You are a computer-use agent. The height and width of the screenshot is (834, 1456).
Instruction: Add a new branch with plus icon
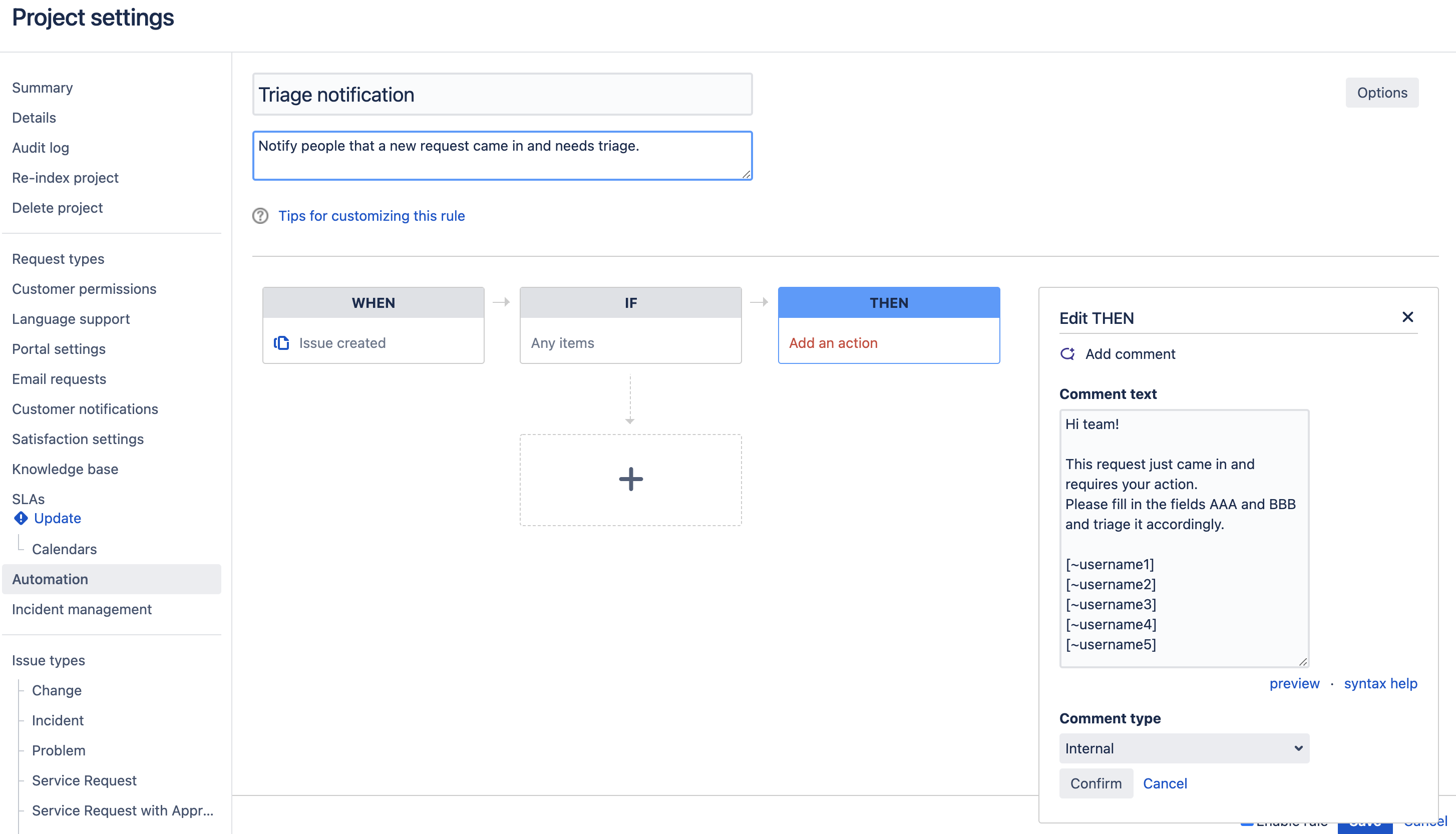coord(631,480)
